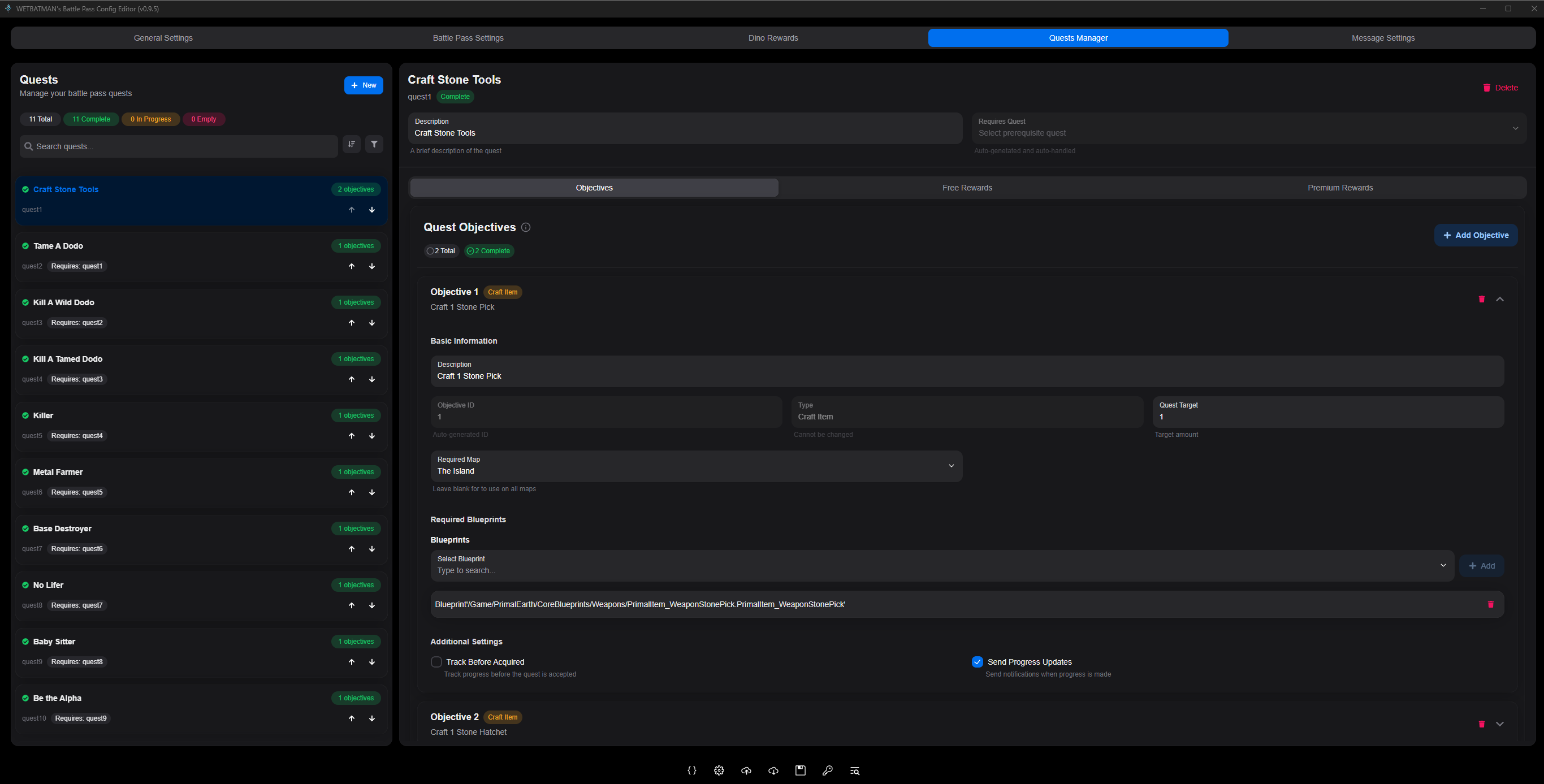Delete Objective 2 with its trash icon

(1482, 724)
